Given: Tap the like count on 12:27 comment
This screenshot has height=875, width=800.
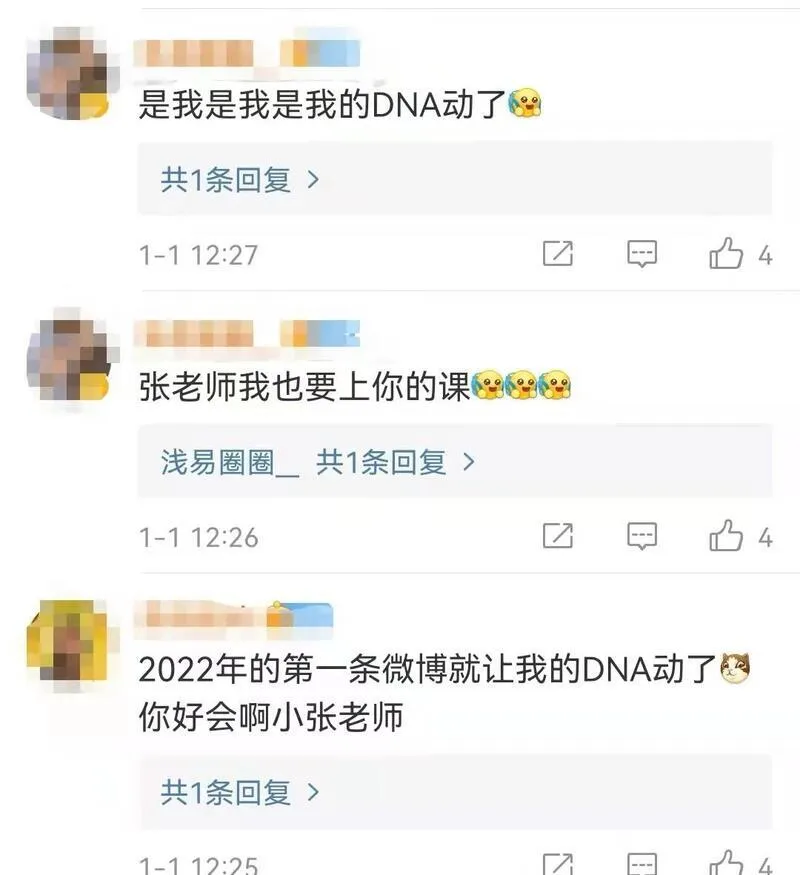Looking at the screenshot, I should point(765,256).
